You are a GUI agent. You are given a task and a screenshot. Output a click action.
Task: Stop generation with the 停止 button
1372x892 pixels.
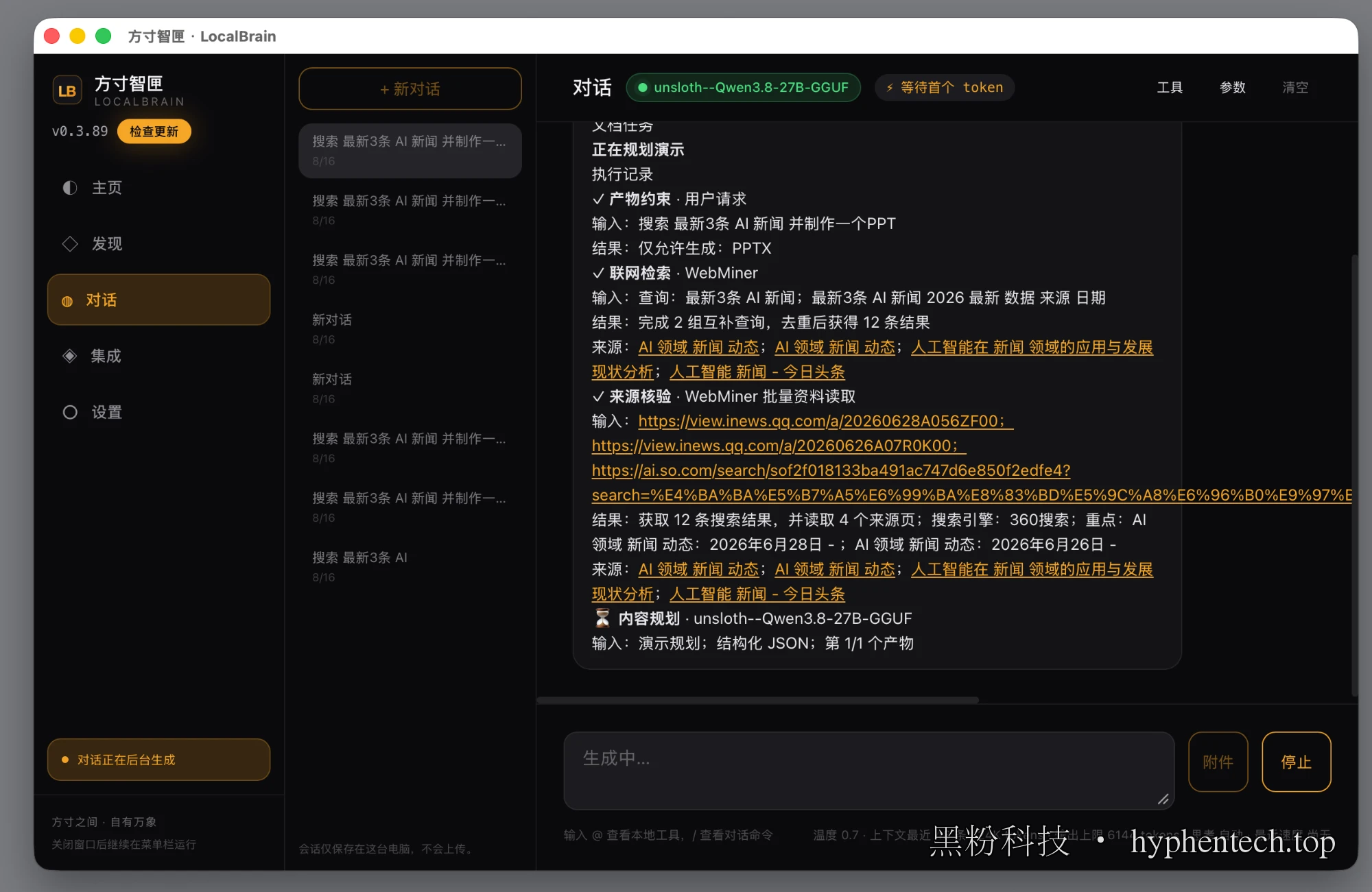click(x=1297, y=762)
